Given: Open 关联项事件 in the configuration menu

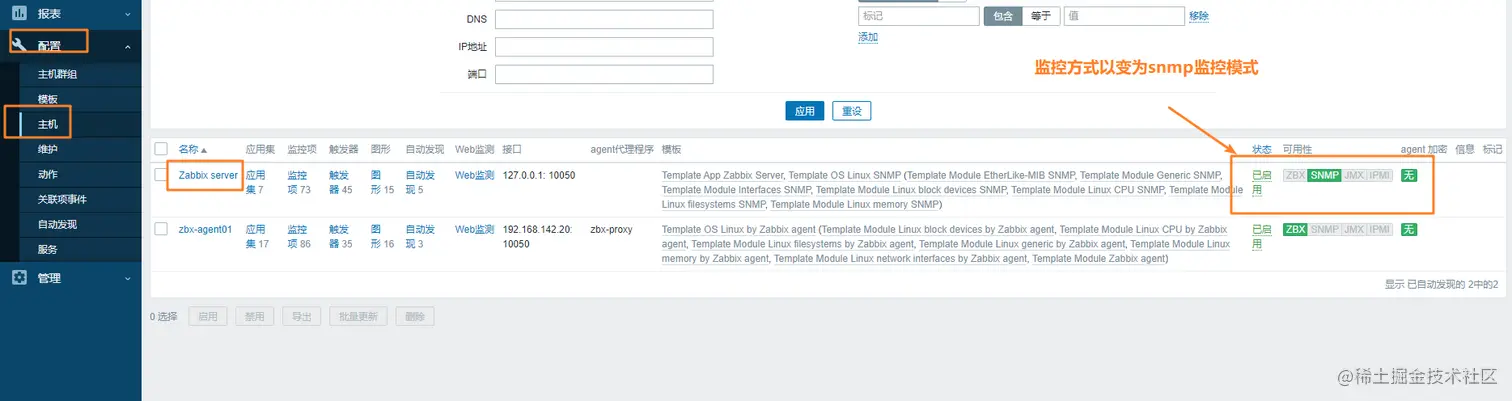Looking at the screenshot, I should coord(62,199).
